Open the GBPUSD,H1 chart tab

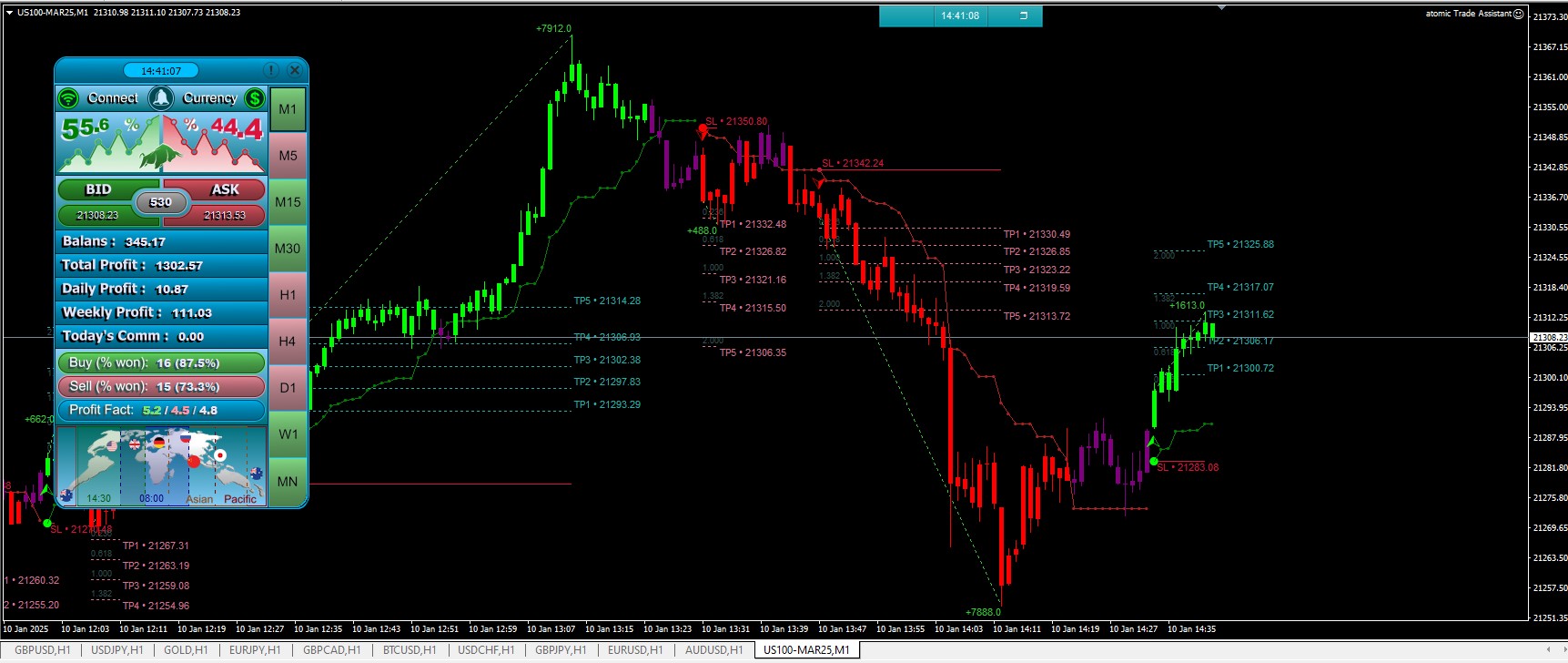coord(42,650)
